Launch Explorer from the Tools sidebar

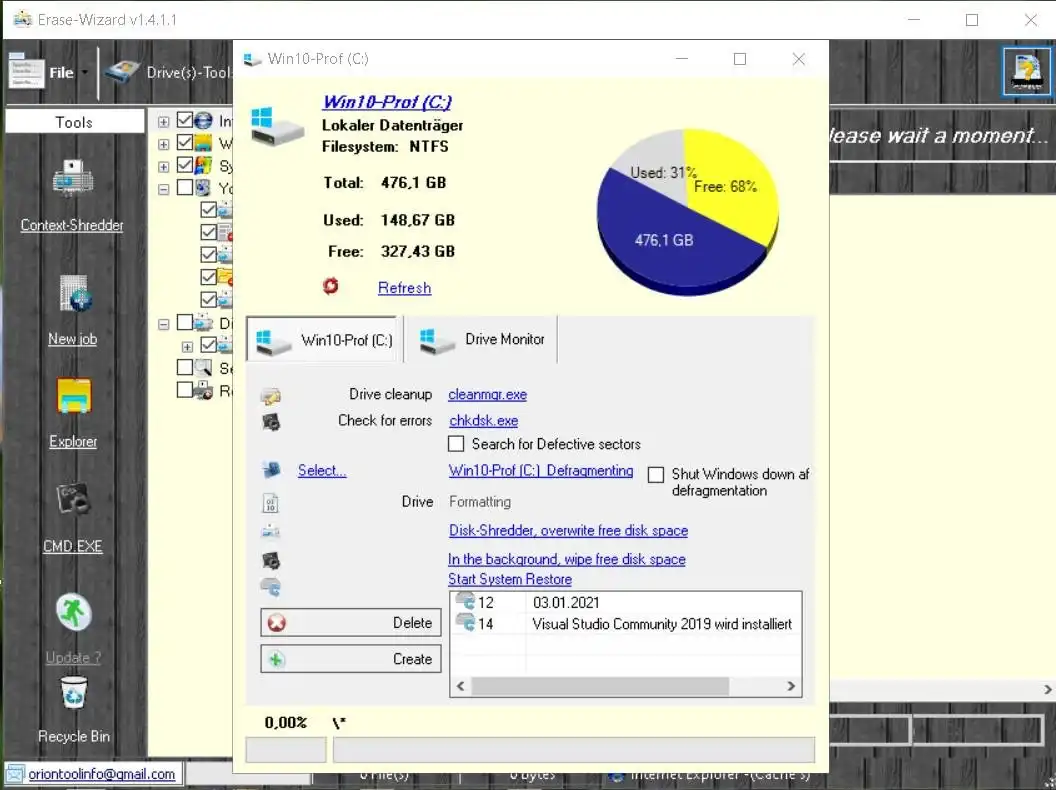(73, 395)
